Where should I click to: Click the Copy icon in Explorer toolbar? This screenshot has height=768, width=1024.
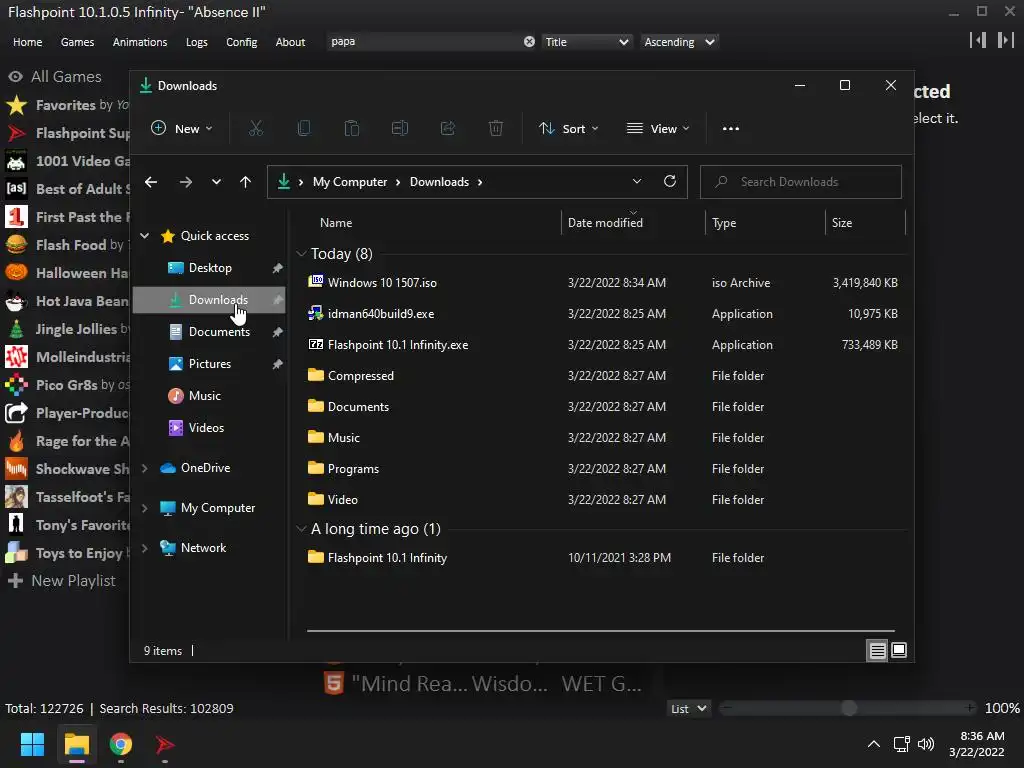point(304,129)
